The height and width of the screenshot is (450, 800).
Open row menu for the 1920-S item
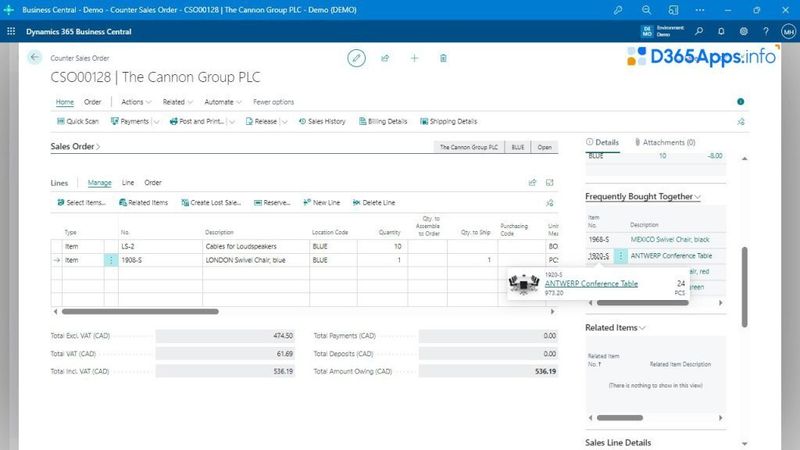point(620,256)
